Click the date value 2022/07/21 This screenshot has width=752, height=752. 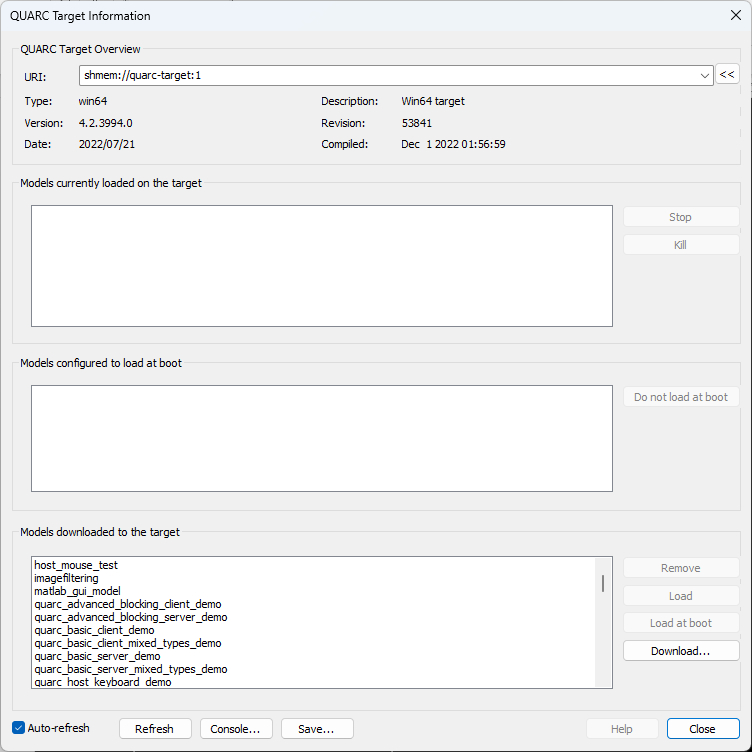point(107,144)
